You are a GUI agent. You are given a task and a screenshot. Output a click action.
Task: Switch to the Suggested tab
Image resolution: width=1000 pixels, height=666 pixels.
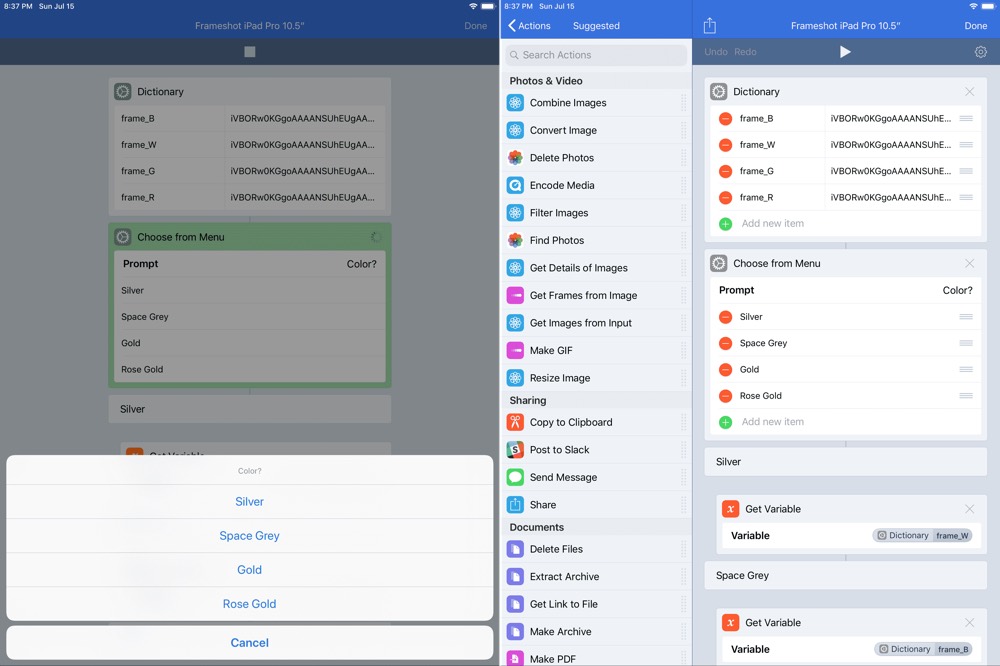(x=596, y=26)
